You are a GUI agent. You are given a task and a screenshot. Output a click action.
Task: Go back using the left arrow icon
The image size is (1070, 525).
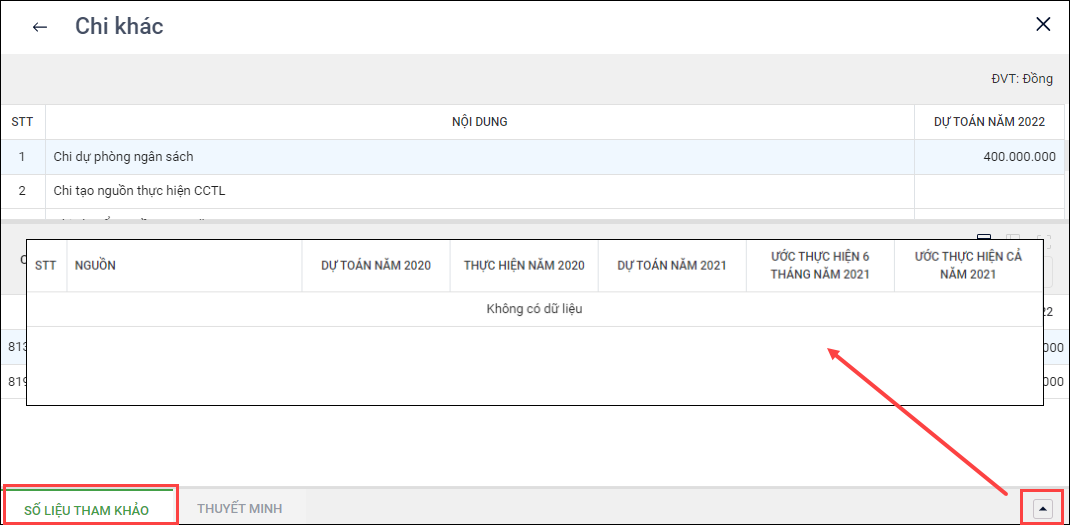[x=40, y=27]
